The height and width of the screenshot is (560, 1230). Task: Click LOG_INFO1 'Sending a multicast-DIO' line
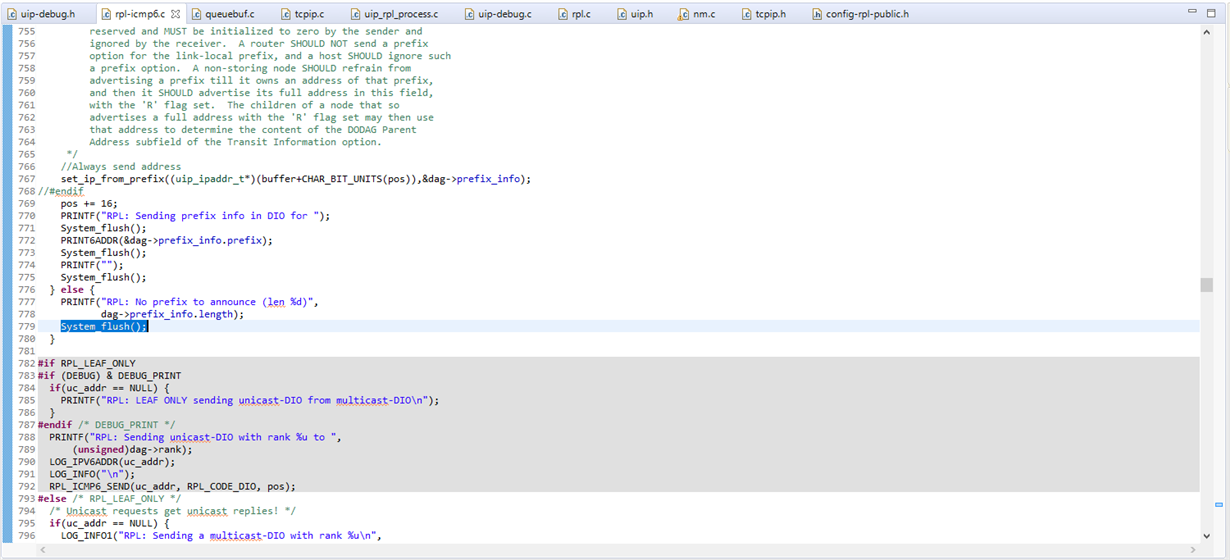[221, 535]
